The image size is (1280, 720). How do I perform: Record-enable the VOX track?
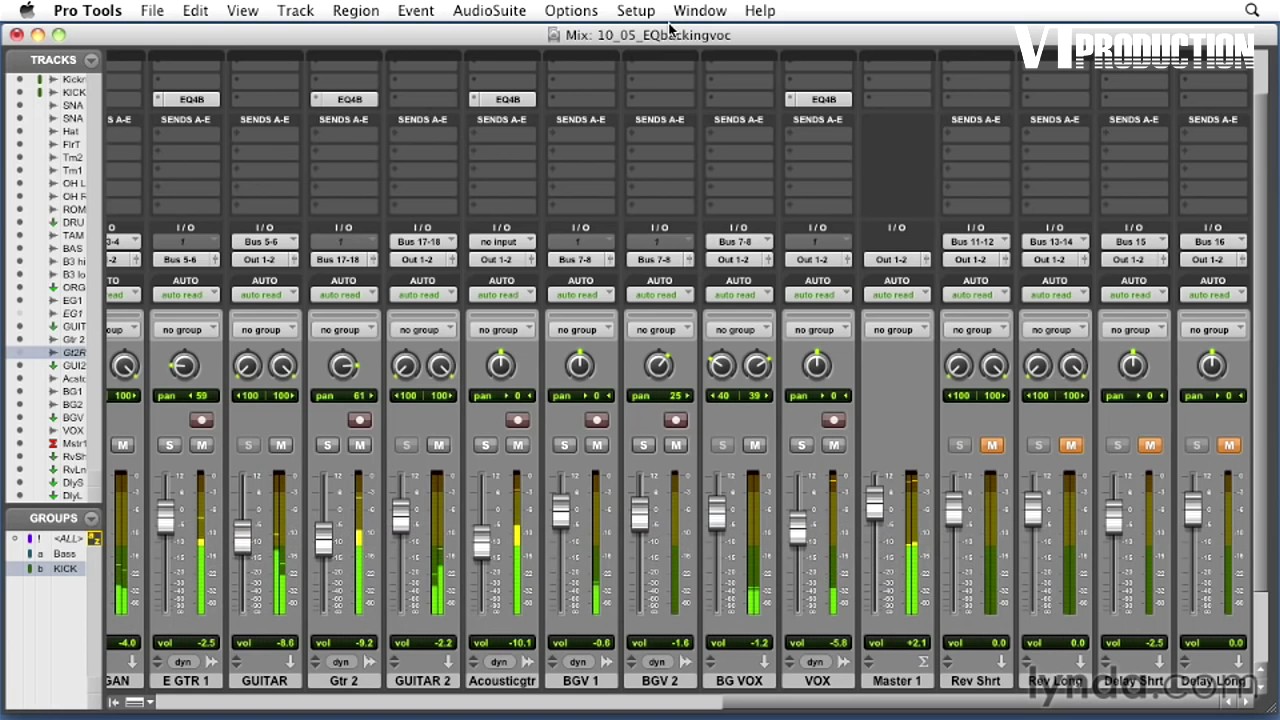(x=834, y=420)
